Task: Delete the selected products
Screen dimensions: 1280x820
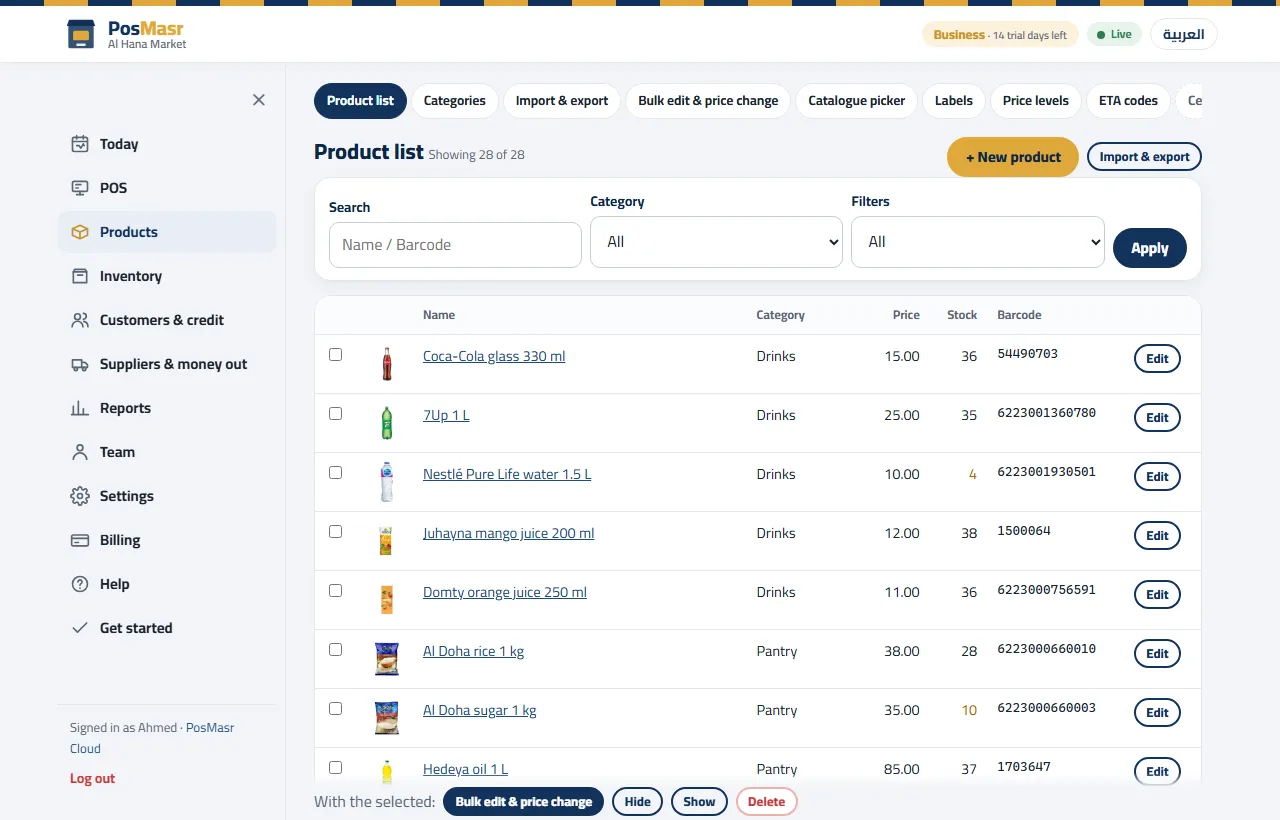Action: [x=767, y=802]
